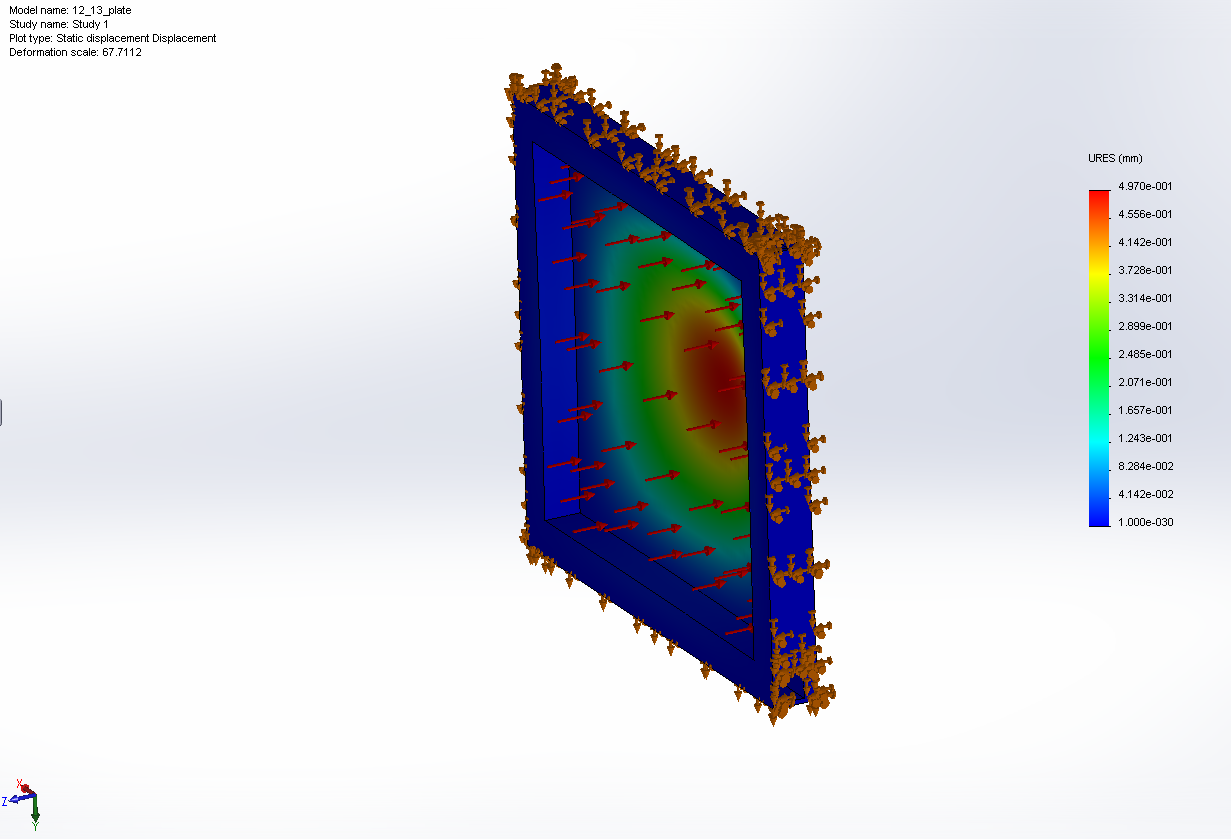Click legend value 2.485e-001
1231x839 pixels.
1146,354
